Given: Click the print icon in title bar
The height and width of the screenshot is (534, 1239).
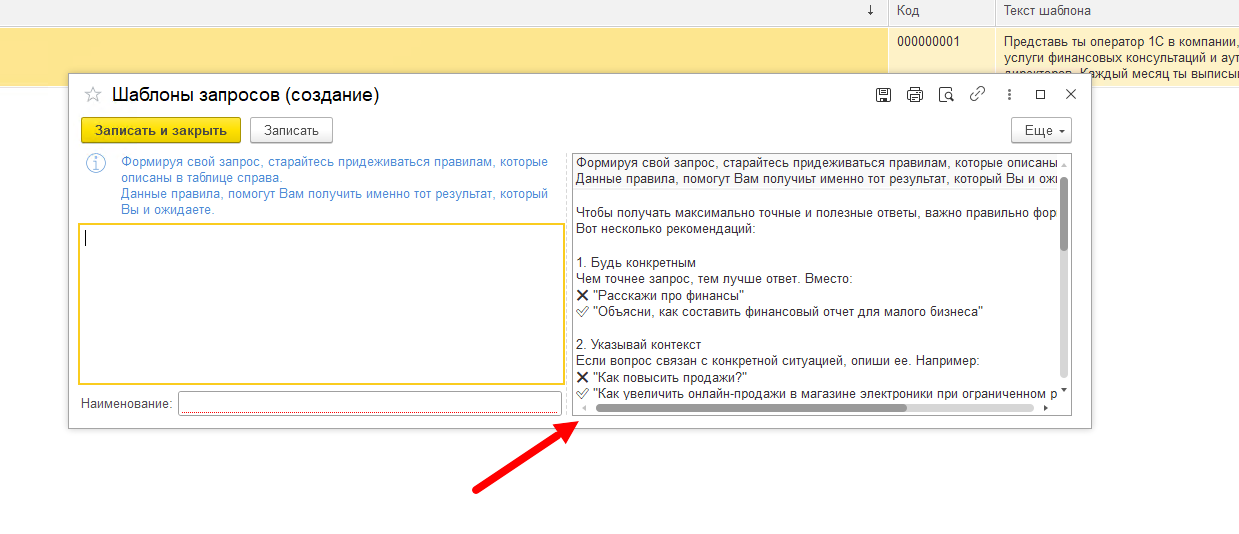Looking at the screenshot, I should [914, 95].
